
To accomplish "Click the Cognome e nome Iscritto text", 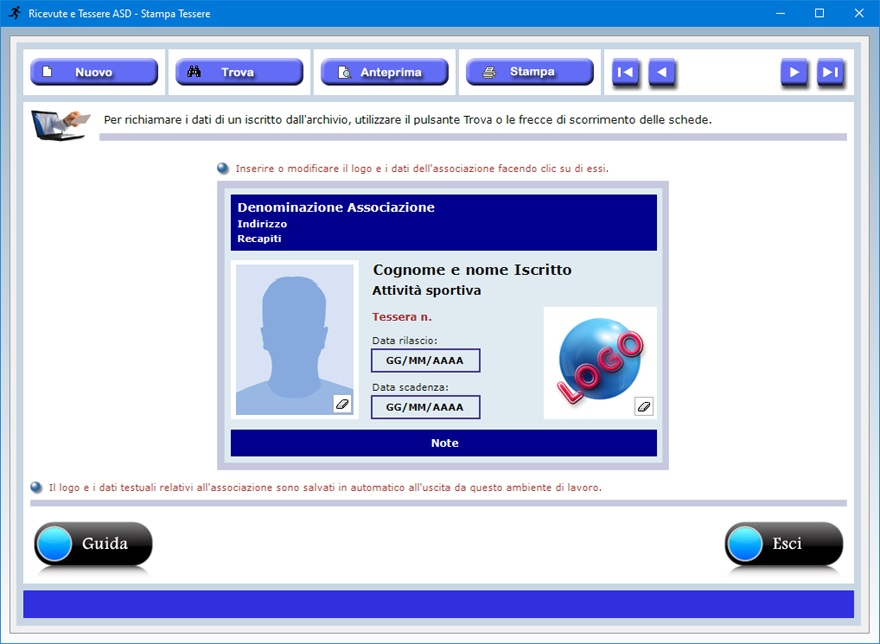I will click(472, 270).
